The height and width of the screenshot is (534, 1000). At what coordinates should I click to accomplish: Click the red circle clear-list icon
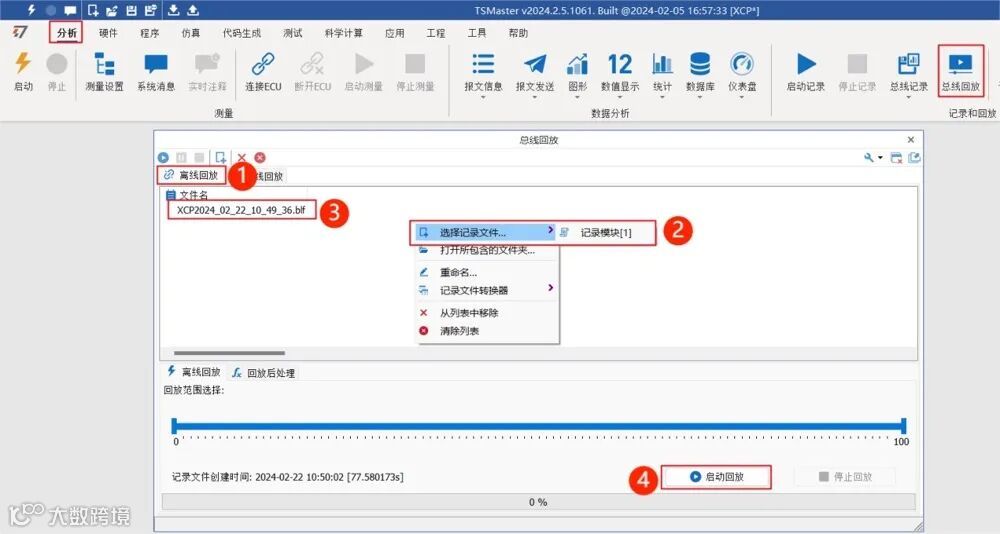[x=260, y=158]
